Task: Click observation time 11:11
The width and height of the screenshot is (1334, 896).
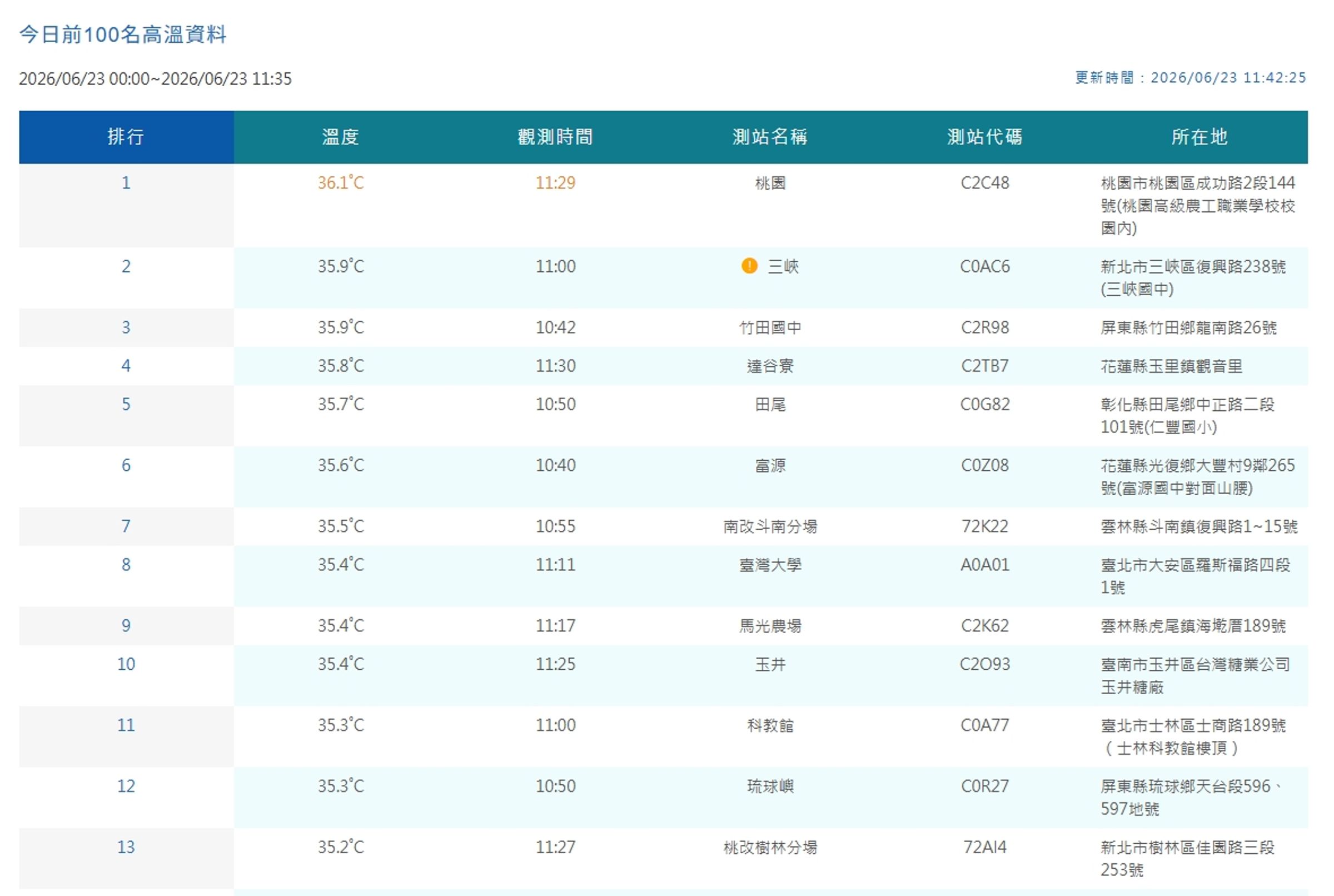Action: click(555, 565)
